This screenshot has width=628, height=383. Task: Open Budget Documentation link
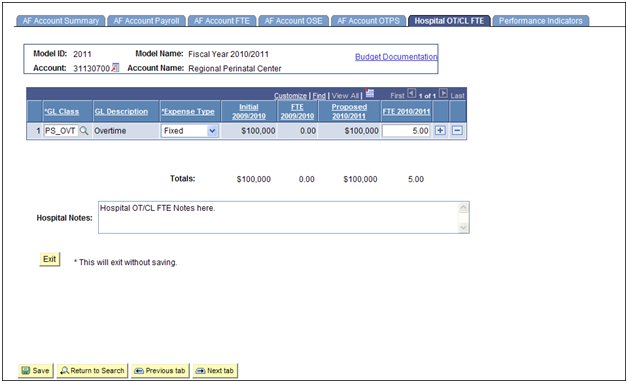396,57
